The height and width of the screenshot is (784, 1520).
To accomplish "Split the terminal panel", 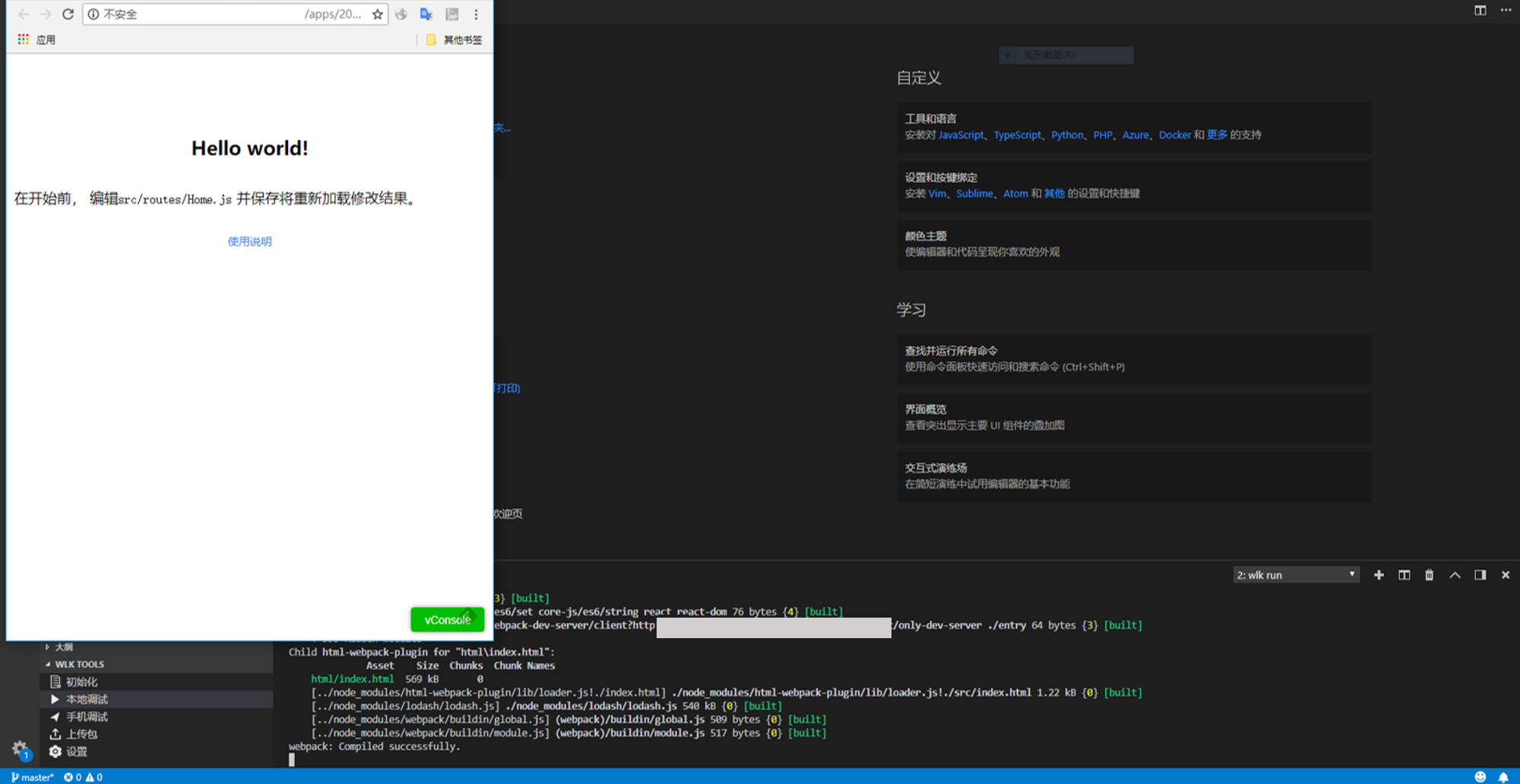I will coord(1404,575).
